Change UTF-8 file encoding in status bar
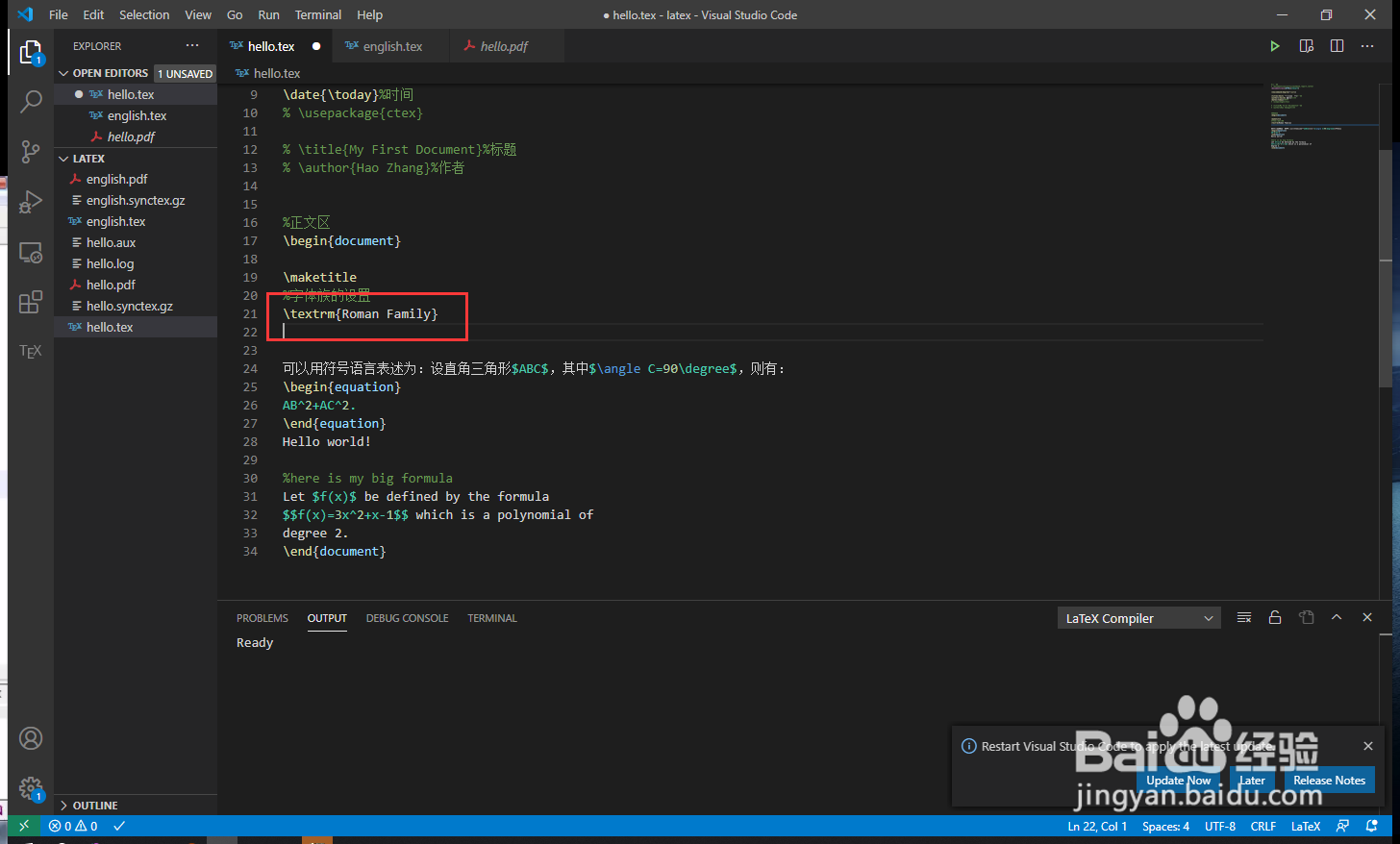Screen dimensions: 1400x844 1220,826
